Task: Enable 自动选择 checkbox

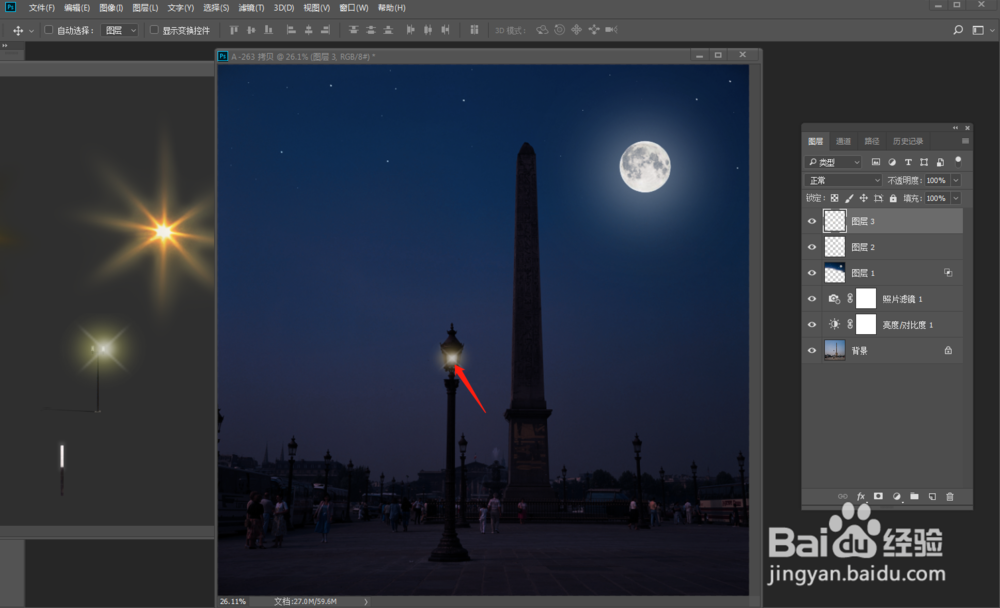Action: click(x=48, y=30)
